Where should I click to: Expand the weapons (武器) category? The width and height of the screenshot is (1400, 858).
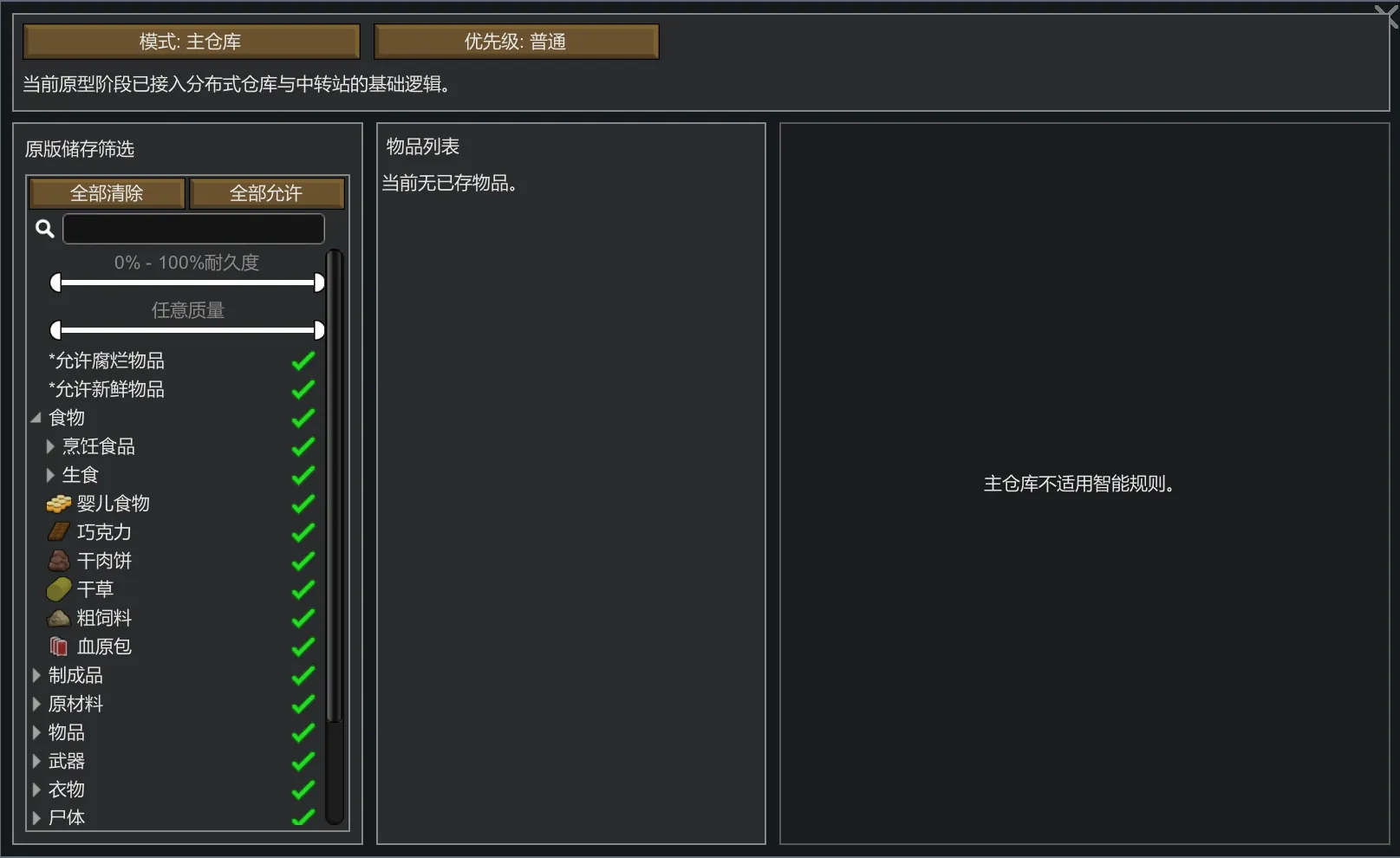(36, 761)
